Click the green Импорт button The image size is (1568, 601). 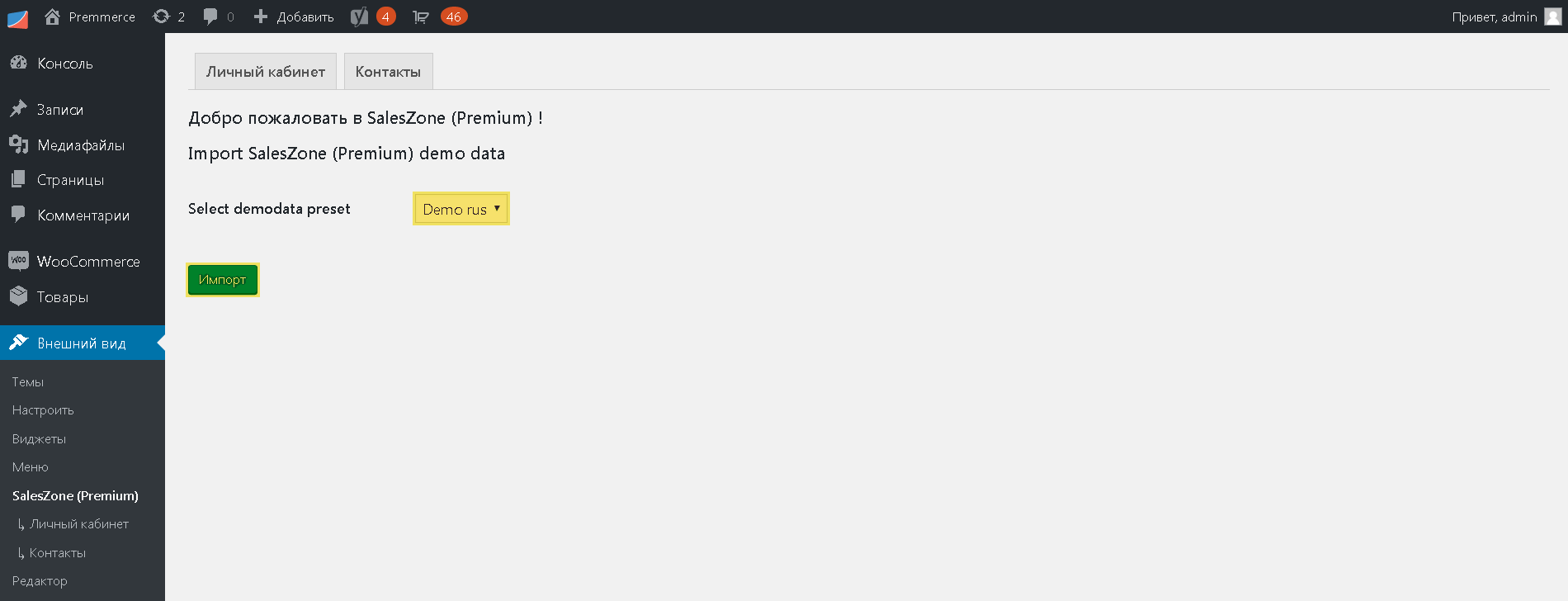click(x=223, y=280)
